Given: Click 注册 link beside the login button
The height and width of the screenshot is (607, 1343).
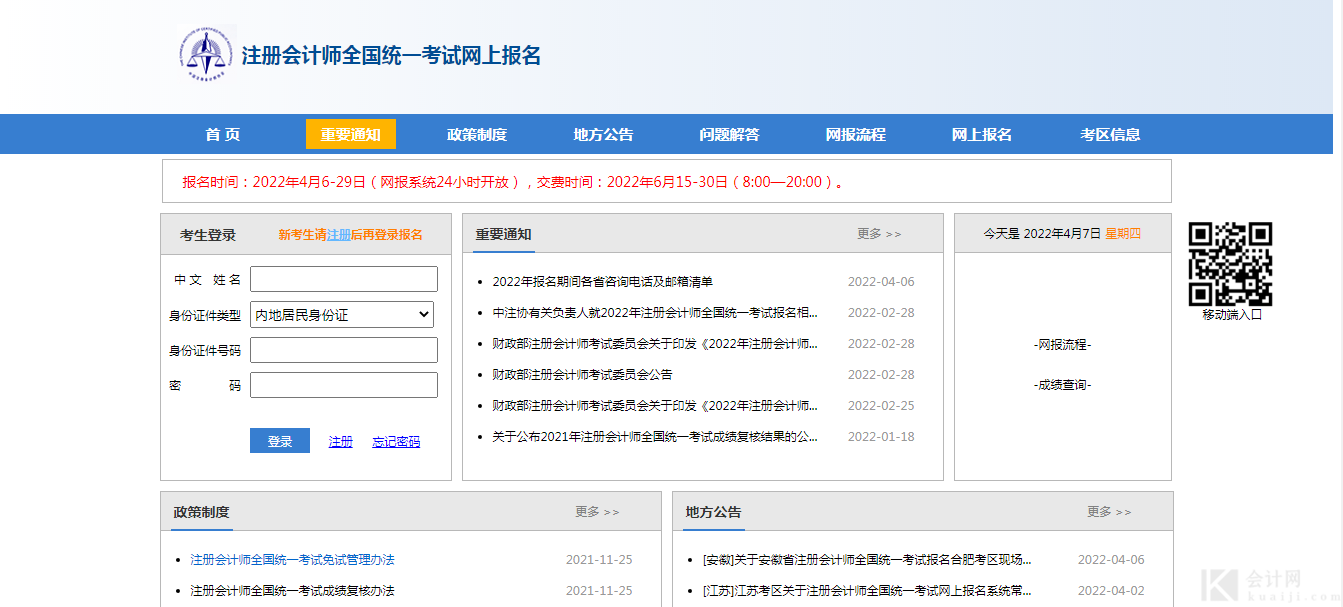Looking at the screenshot, I should pos(341,442).
